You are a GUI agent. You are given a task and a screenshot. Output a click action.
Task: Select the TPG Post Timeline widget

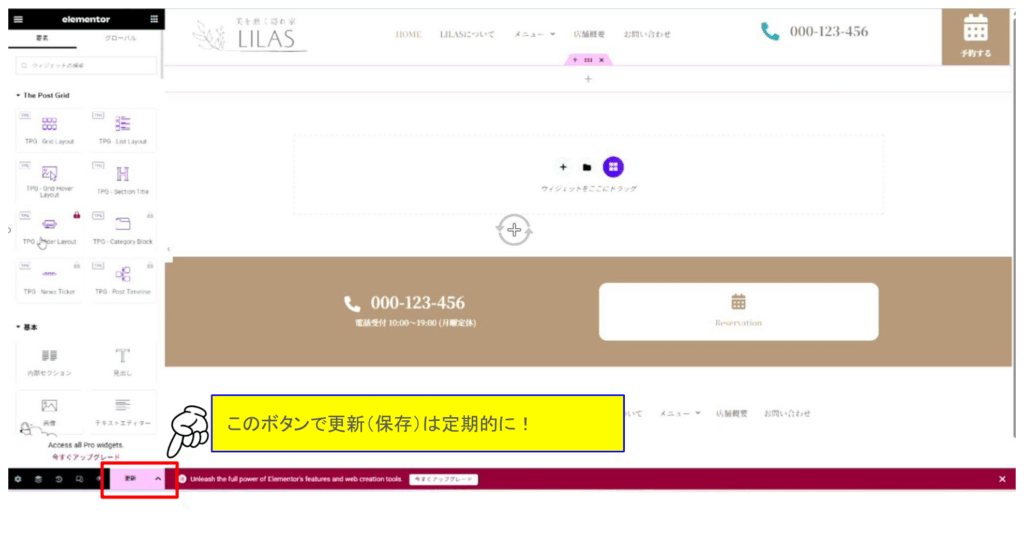[x=123, y=280]
